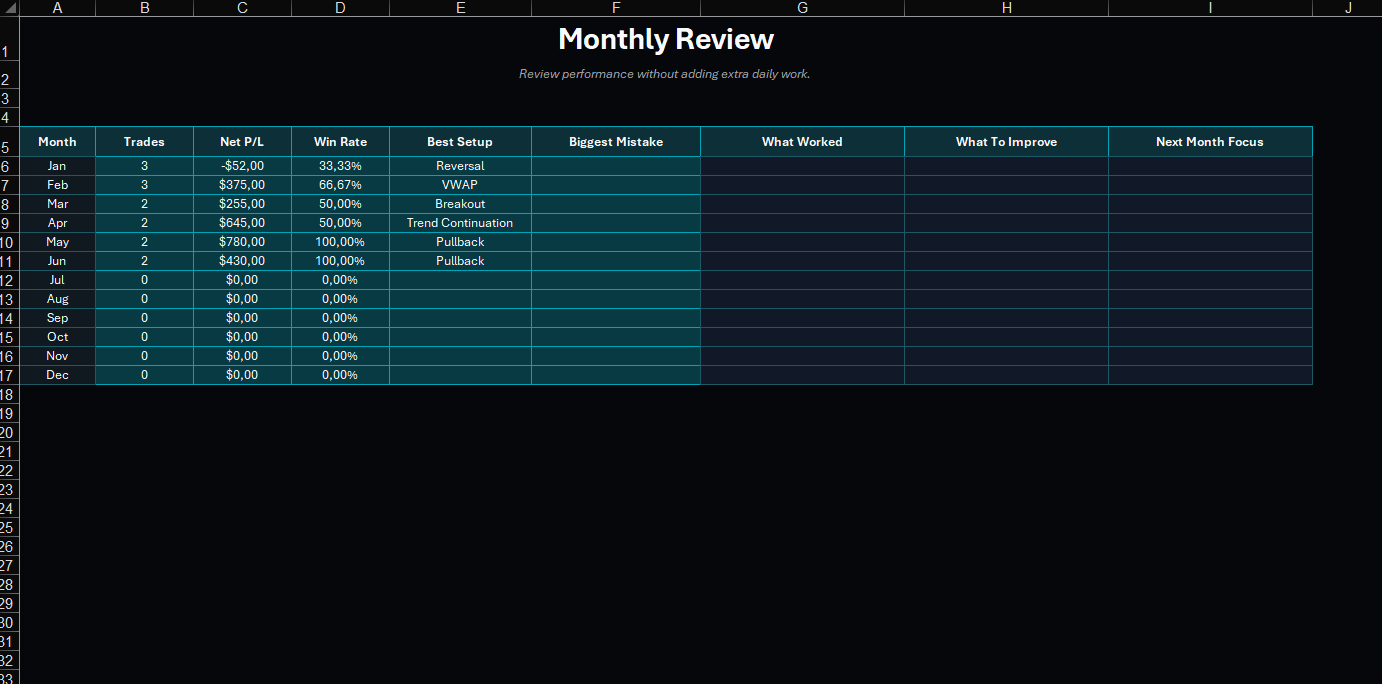Click the Win Rate cell for Aug
1382x684 pixels.
[x=340, y=299]
